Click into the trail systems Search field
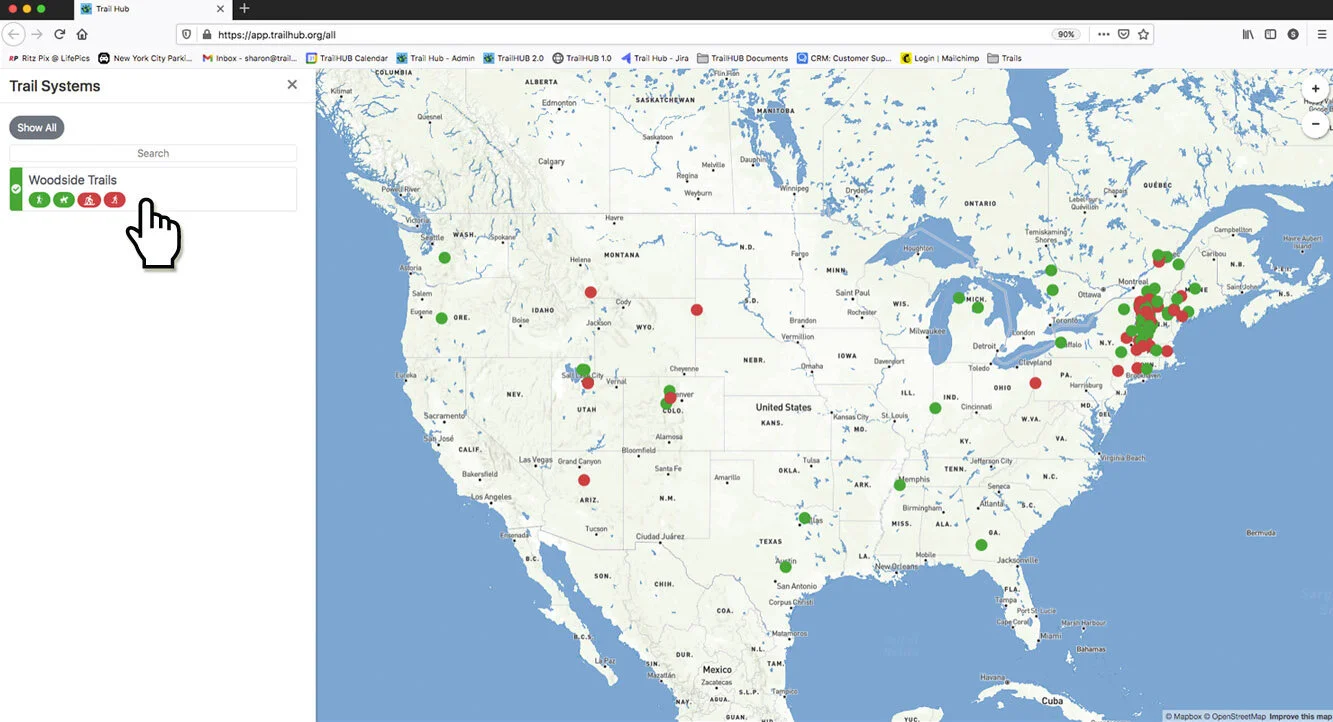The image size is (1333, 722). (x=153, y=153)
